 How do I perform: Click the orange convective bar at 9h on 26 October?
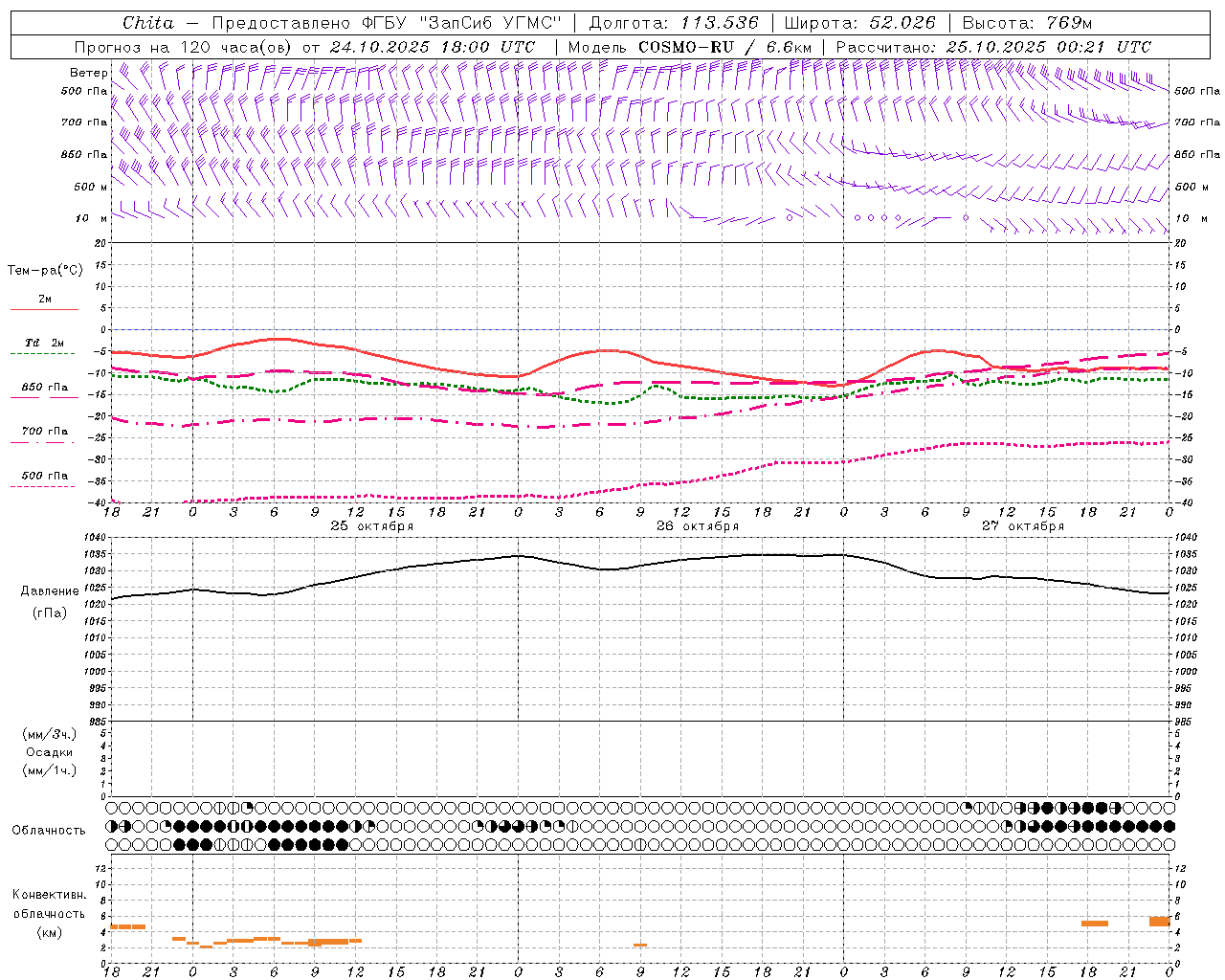tap(640, 946)
